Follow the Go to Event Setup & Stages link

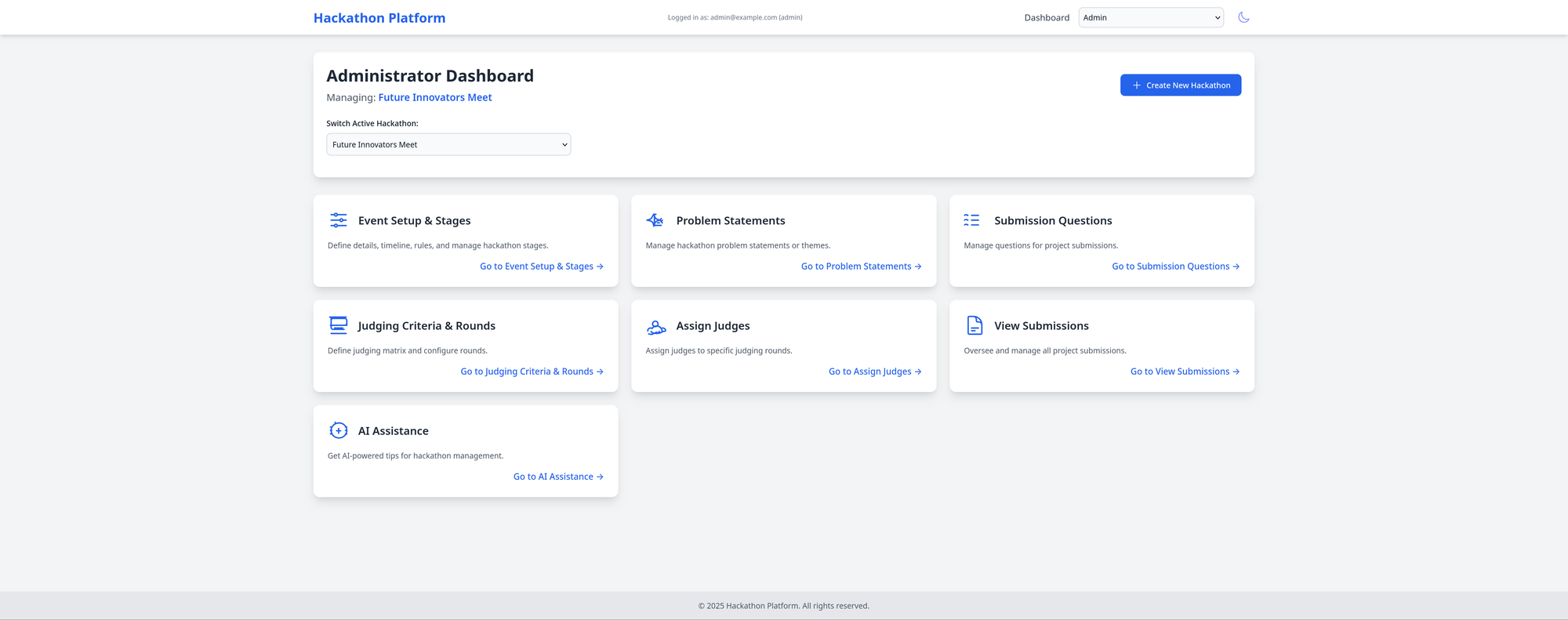click(x=541, y=266)
